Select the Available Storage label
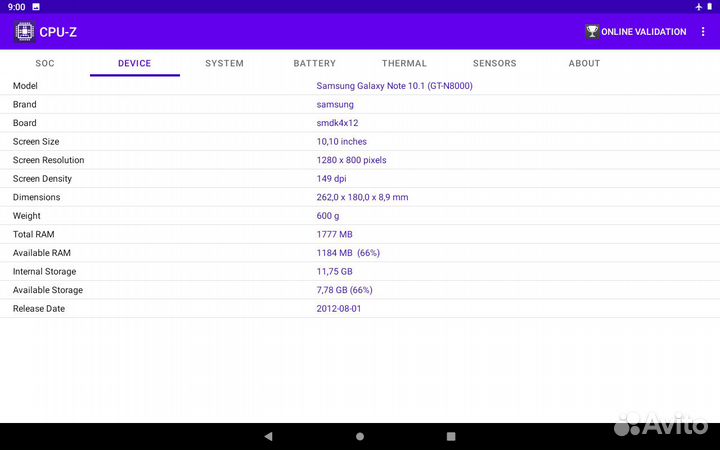The height and width of the screenshot is (450, 720). (48, 290)
